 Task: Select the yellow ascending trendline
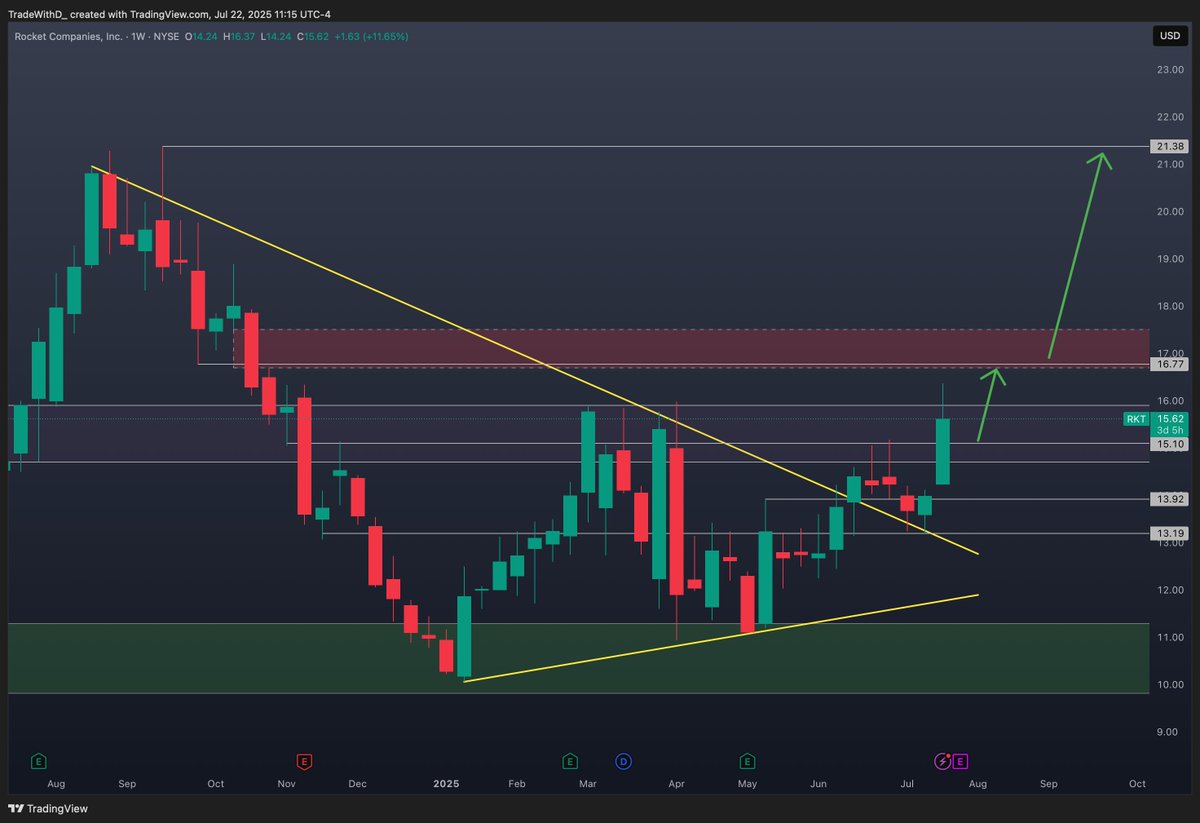pos(720,639)
